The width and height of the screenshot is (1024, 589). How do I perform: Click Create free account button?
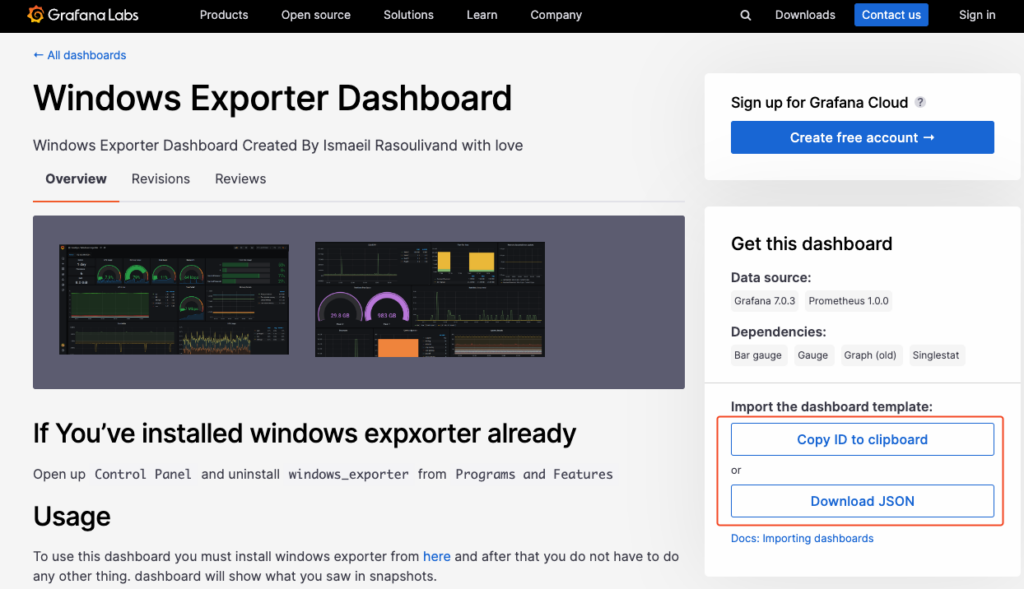[862, 138]
